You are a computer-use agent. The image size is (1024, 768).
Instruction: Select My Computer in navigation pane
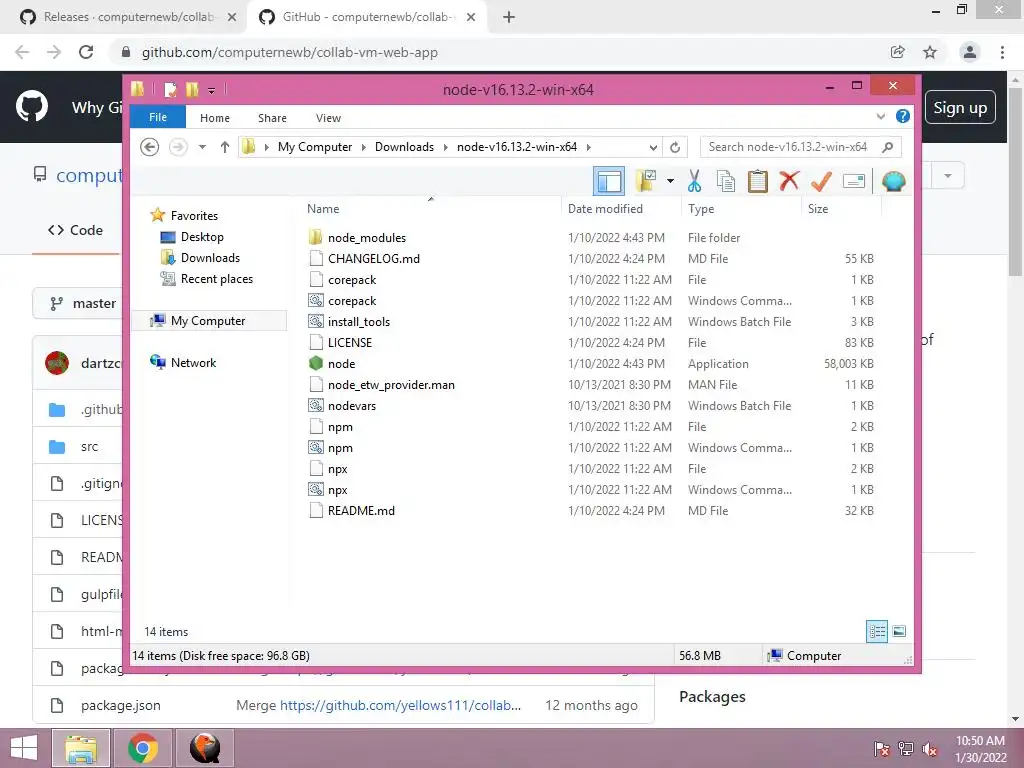pos(208,321)
